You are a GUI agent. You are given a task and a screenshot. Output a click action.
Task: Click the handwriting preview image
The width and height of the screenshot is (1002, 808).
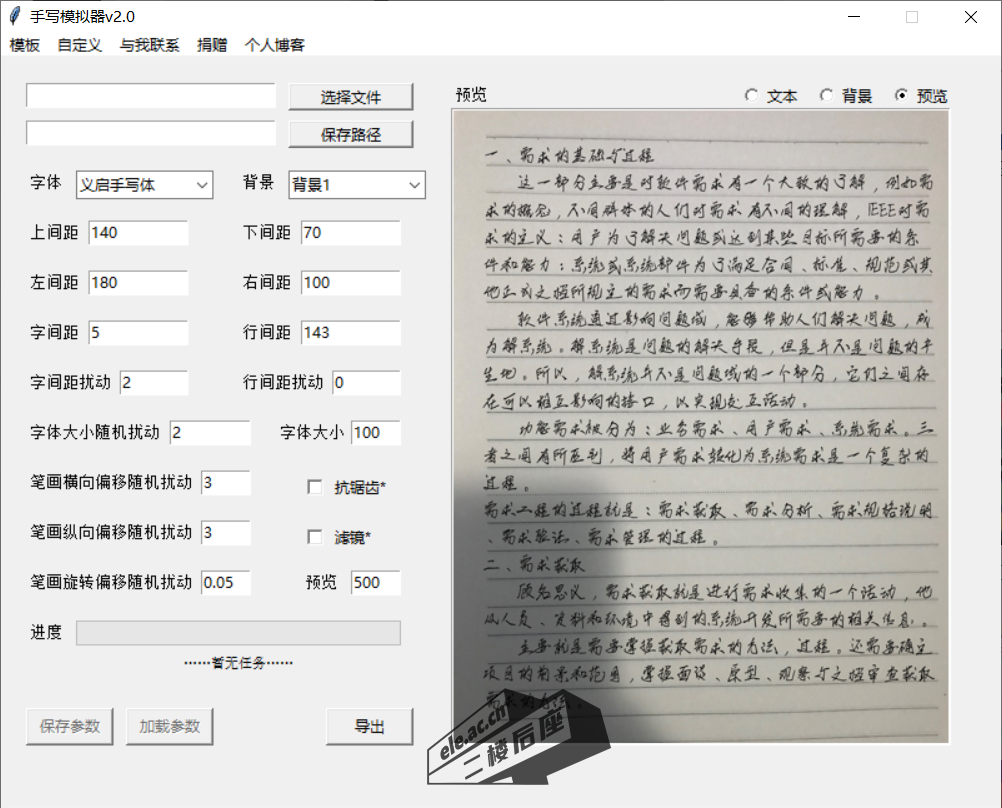(x=700, y=427)
